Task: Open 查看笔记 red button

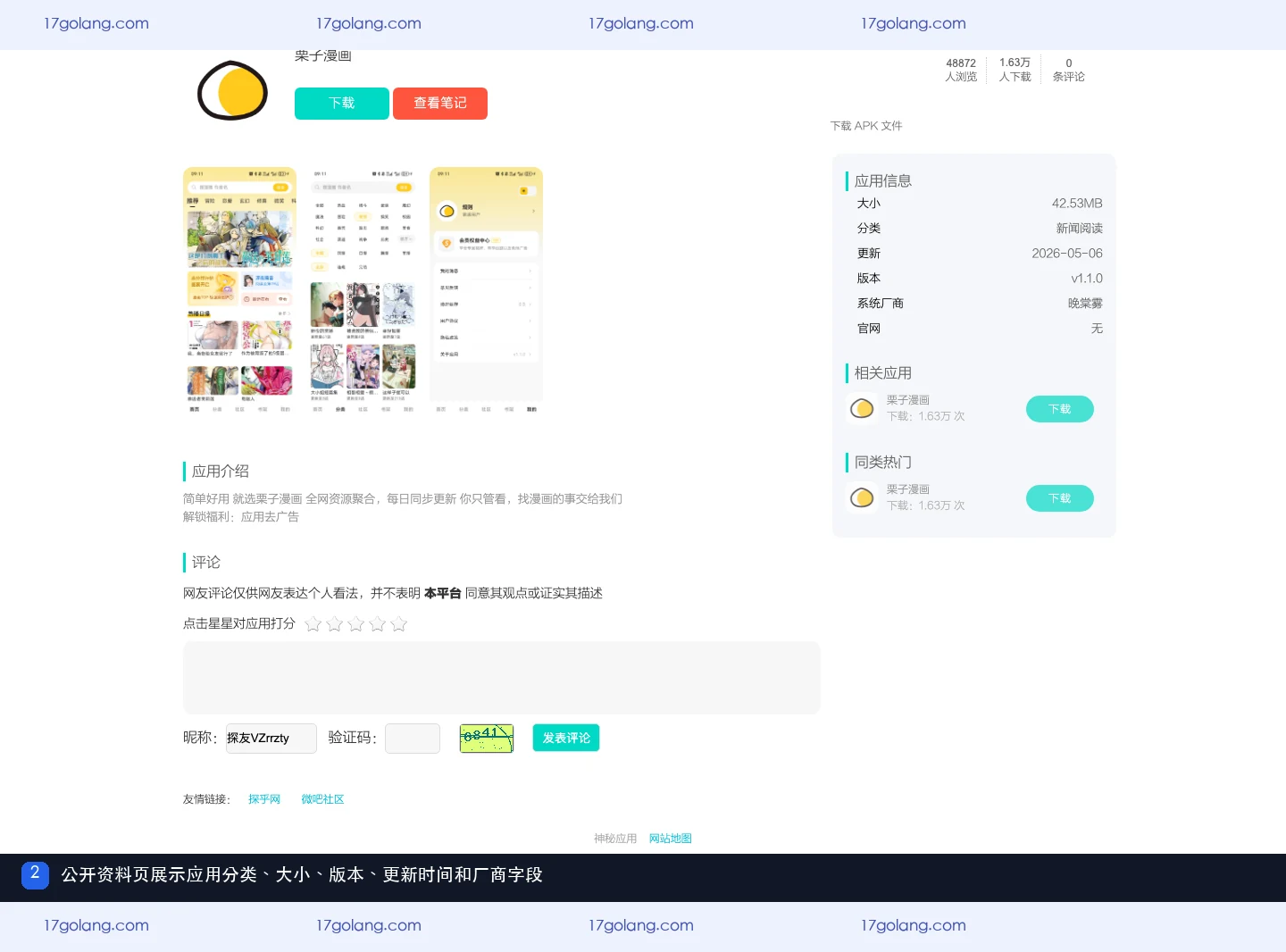Action: coord(440,104)
